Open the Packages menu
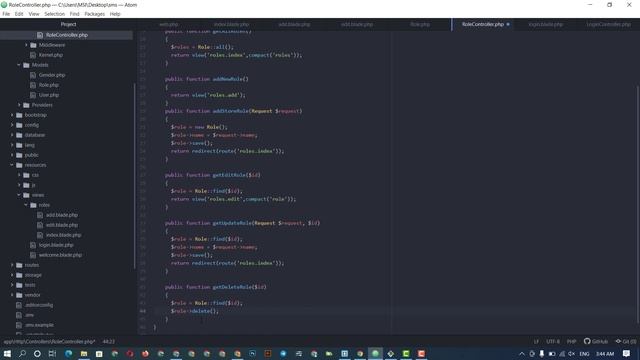This screenshot has height=360, width=640. pos(94,14)
